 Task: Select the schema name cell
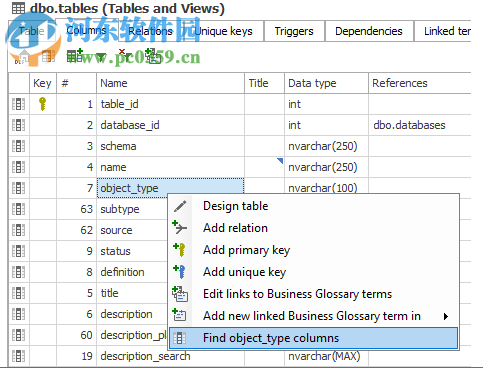pos(170,146)
